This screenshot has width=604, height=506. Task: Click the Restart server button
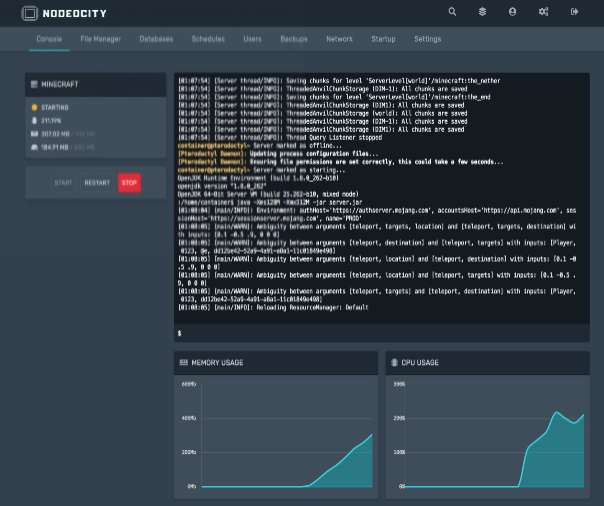97,183
